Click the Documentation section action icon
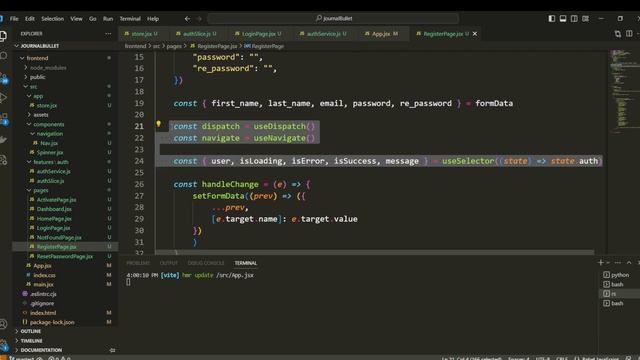This screenshot has width=640, height=360. coord(112,350)
